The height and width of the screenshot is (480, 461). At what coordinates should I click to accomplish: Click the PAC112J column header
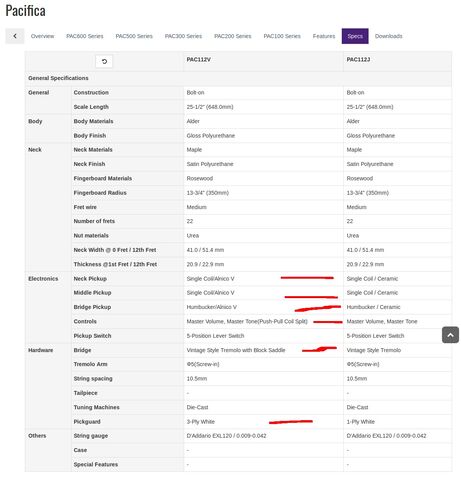358,59
